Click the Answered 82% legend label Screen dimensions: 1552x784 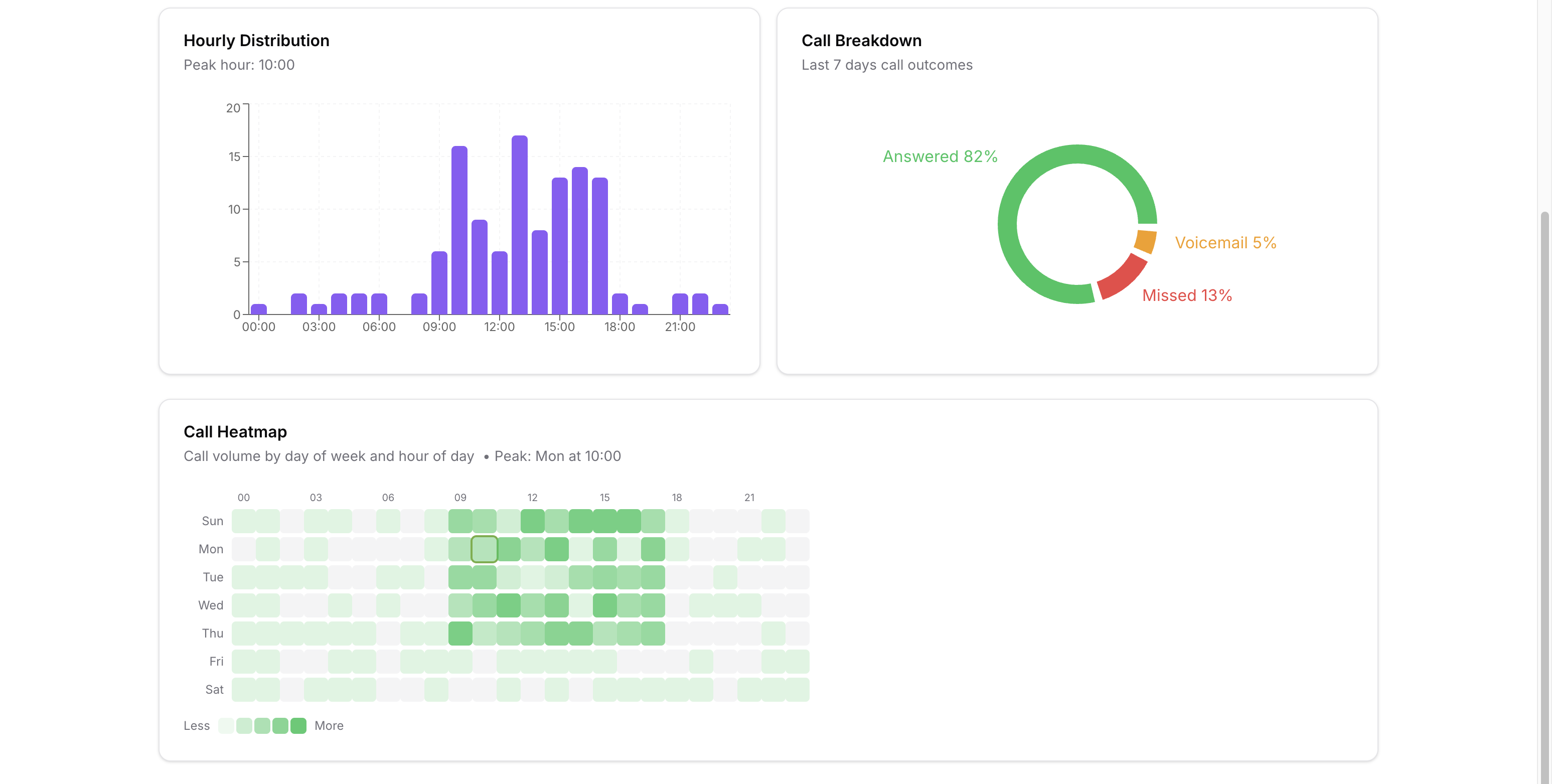click(940, 156)
